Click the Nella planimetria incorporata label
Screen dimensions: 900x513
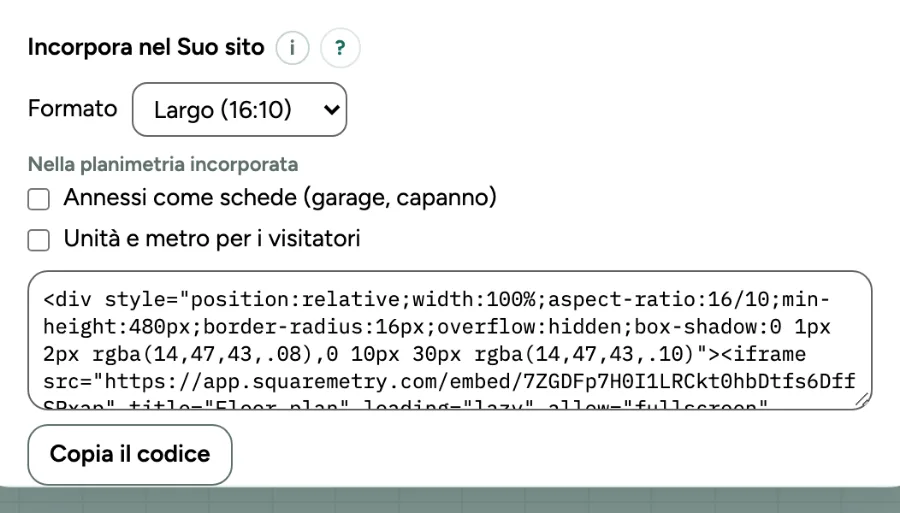pos(163,165)
